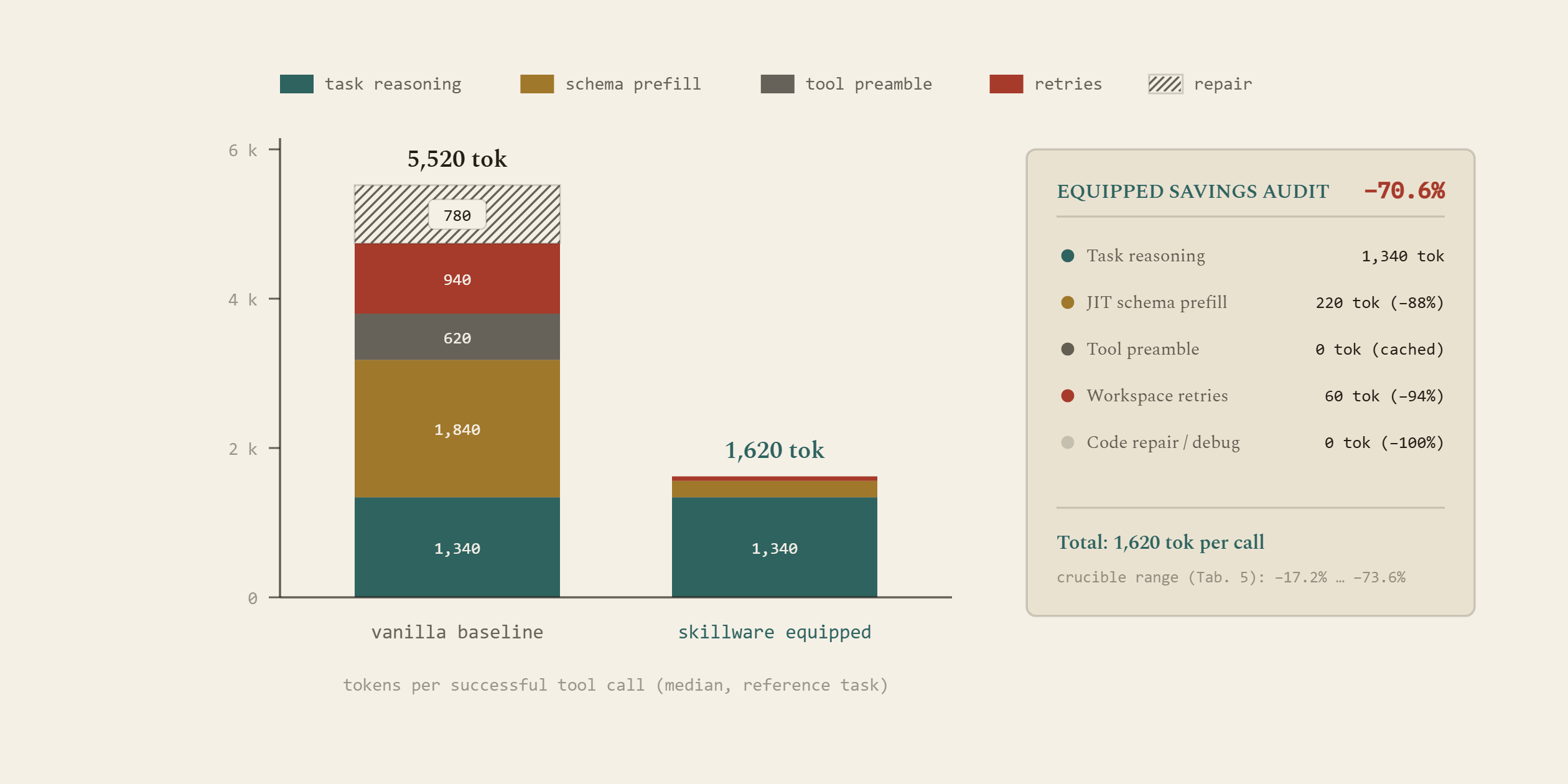
Task: Click the 'EQUIPPED SAVINGS AUDIT' heading
Action: tap(1193, 192)
